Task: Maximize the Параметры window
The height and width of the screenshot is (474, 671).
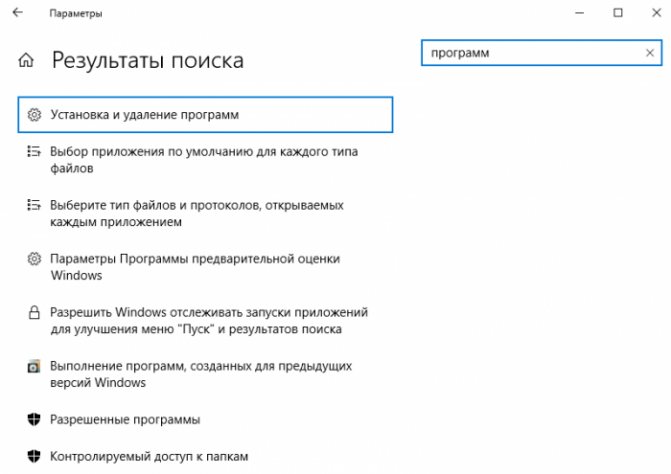Action: tap(618, 13)
